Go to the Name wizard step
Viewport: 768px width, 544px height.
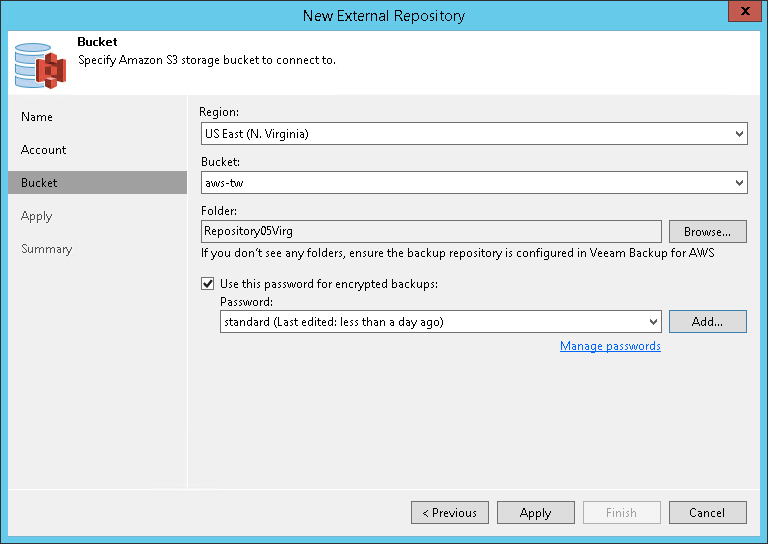[x=37, y=117]
